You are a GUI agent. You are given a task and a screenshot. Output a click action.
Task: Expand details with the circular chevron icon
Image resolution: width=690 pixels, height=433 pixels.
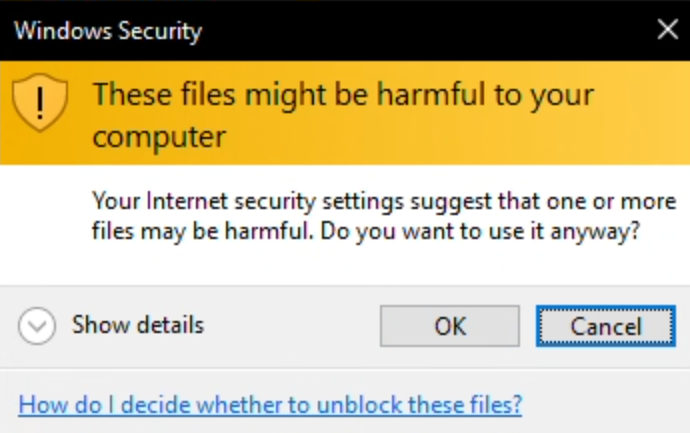(x=37, y=326)
